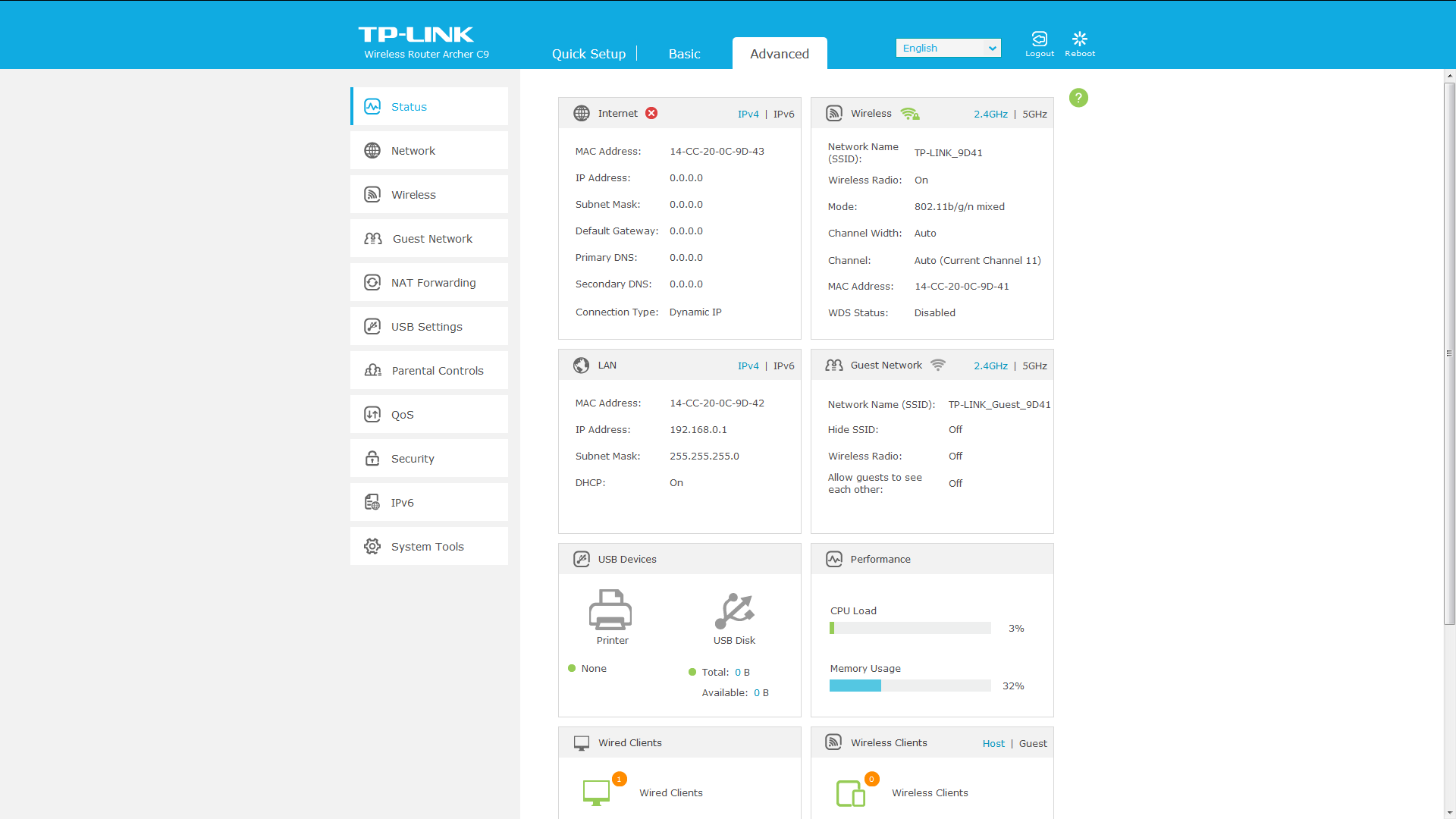1456x819 pixels.
Task: Open the System Tools menu item
Action: coord(429,546)
